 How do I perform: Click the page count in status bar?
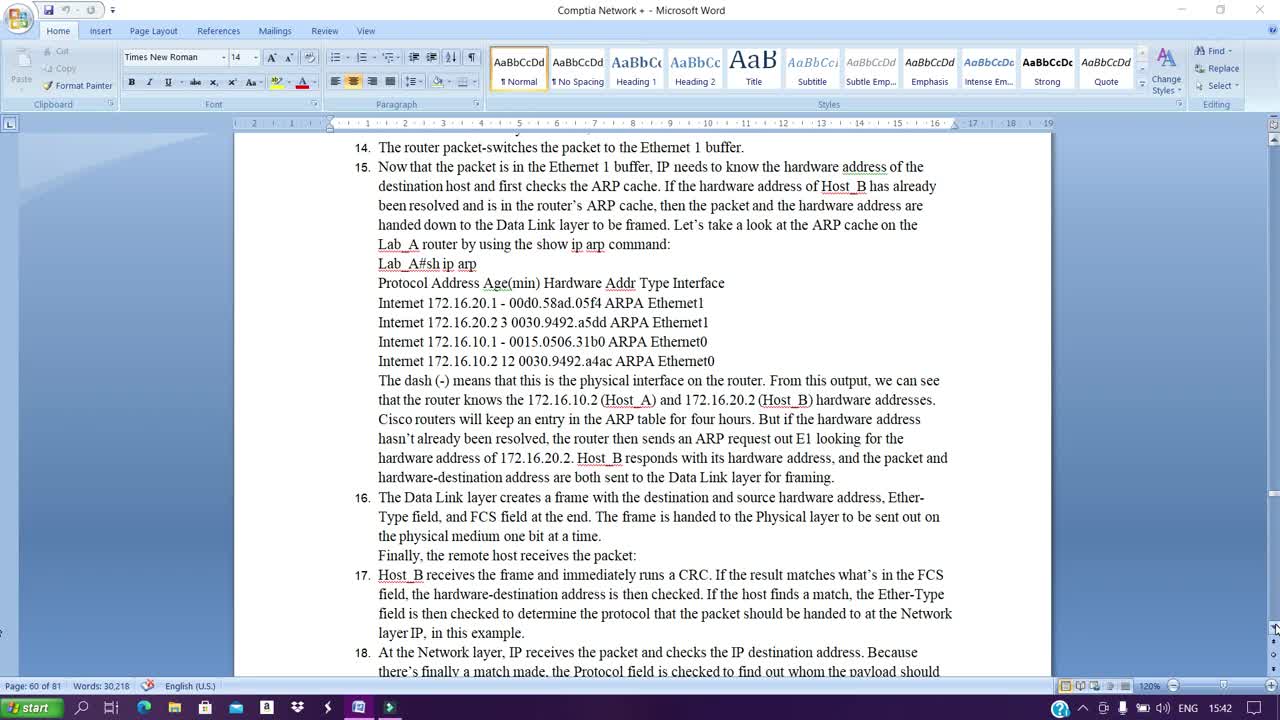[x=33, y=686]
